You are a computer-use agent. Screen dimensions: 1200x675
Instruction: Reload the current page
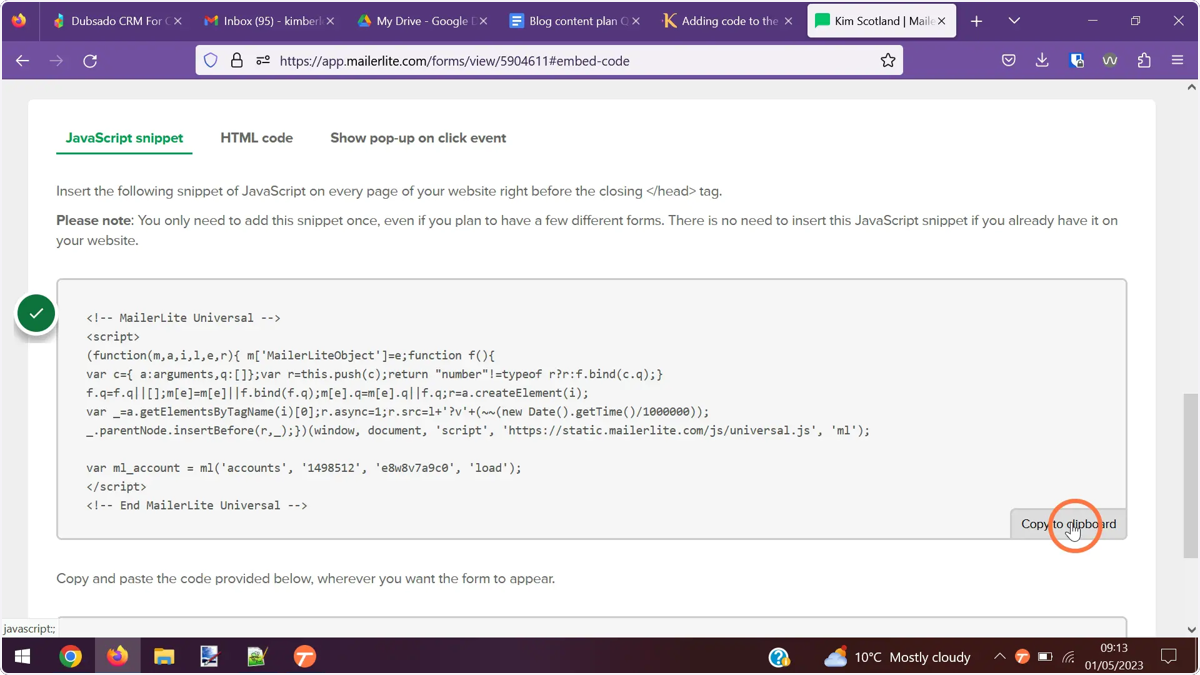coord(90,61)
